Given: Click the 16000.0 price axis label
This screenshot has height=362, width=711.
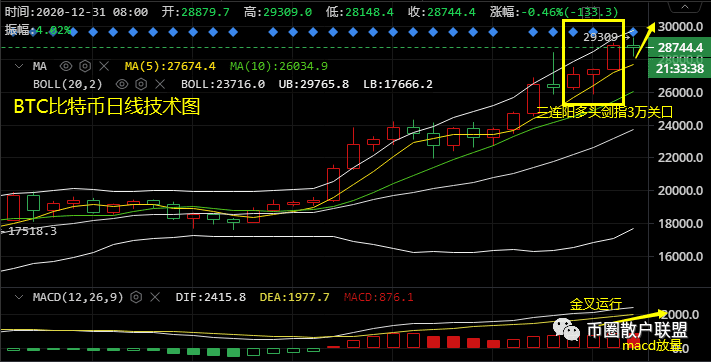Looking at the screenshot, I should (x=680, y=256).
